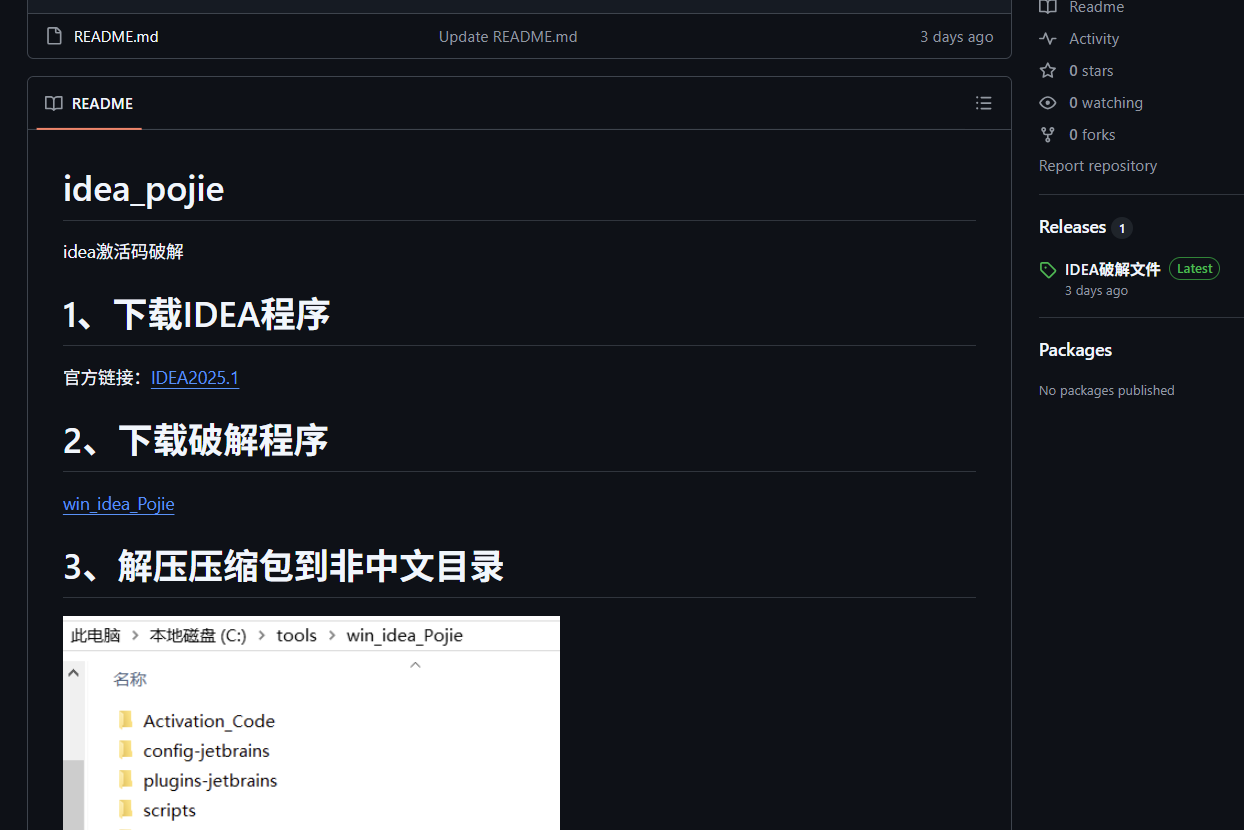The width and height of the screenshot is (1244, 830).
Task: Click the fork icon beside 0 forks
Action: coord(1047,135)
